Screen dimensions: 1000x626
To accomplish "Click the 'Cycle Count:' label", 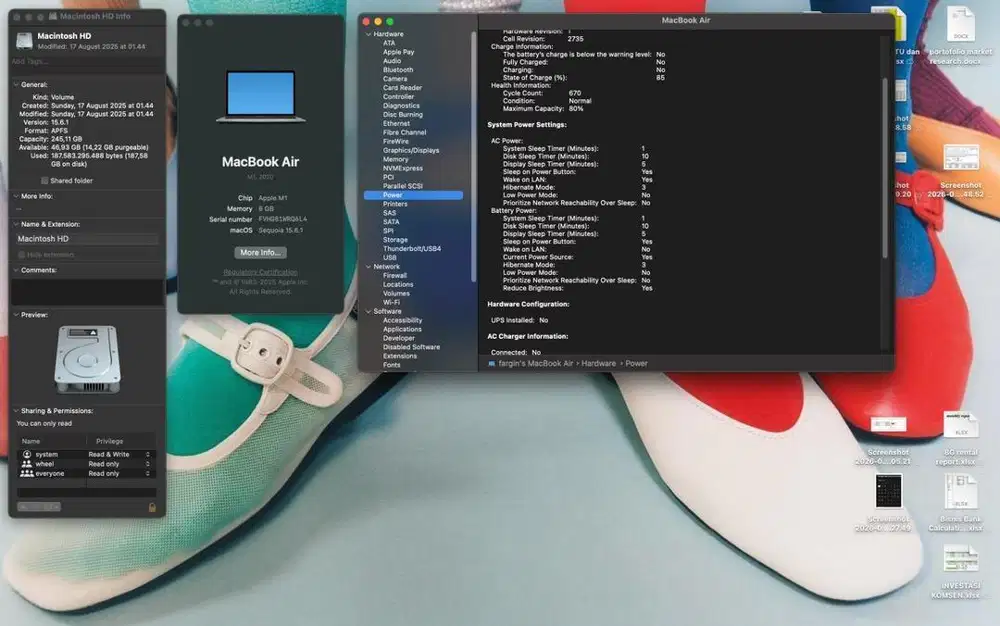I will [x=522, y=93].
